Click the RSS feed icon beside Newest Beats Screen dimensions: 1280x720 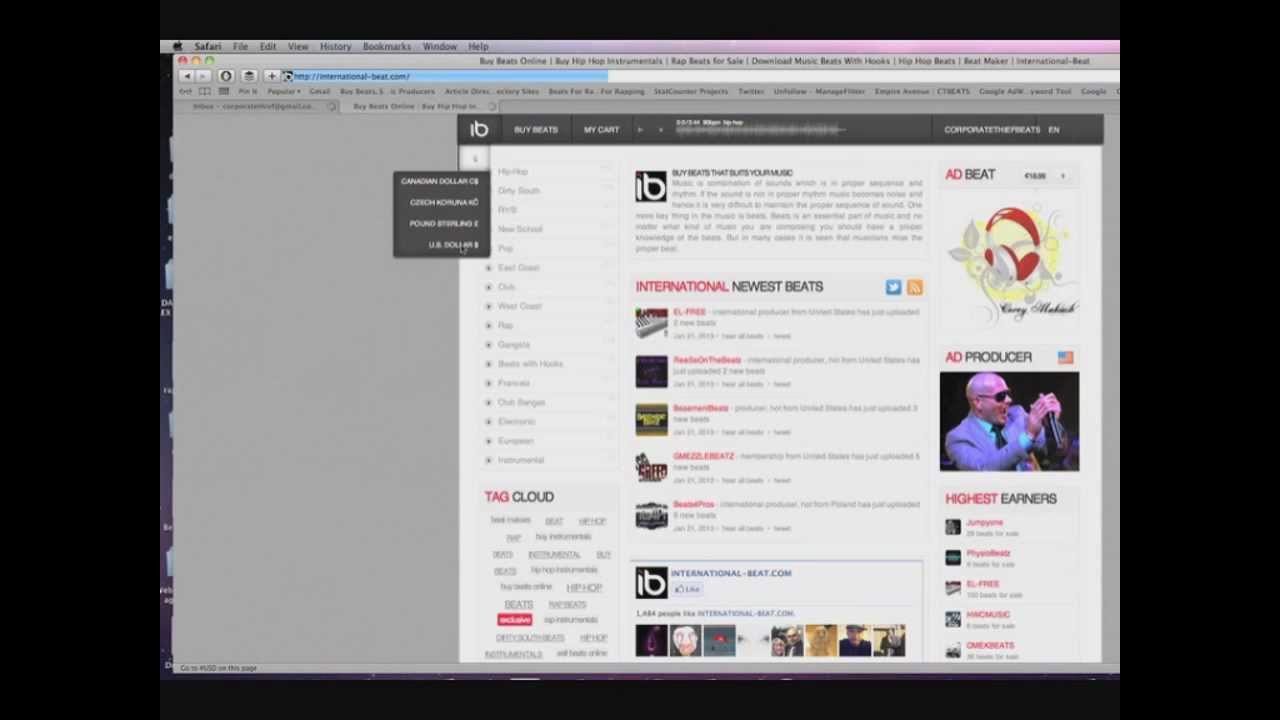tap(914, 287)
